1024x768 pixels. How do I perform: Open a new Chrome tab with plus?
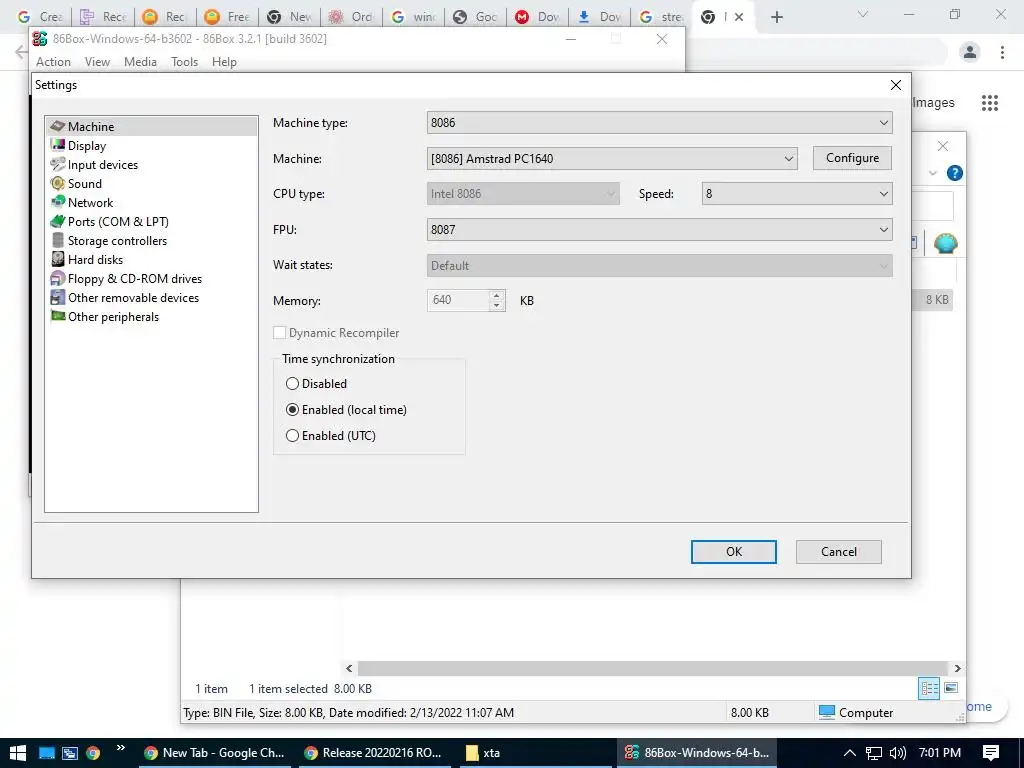click(x=776, y=17)
